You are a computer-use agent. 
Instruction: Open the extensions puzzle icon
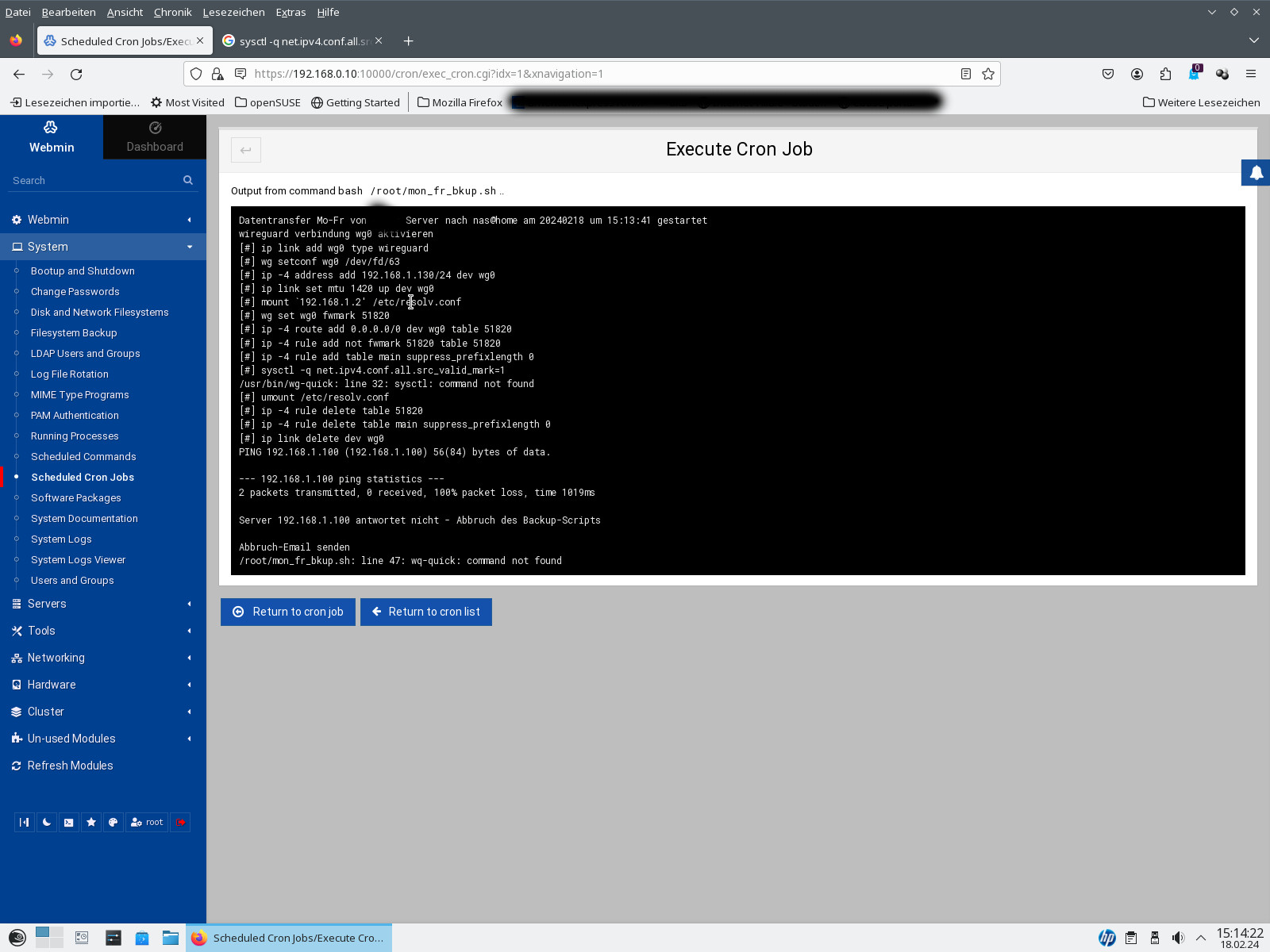pos(1165,74)
